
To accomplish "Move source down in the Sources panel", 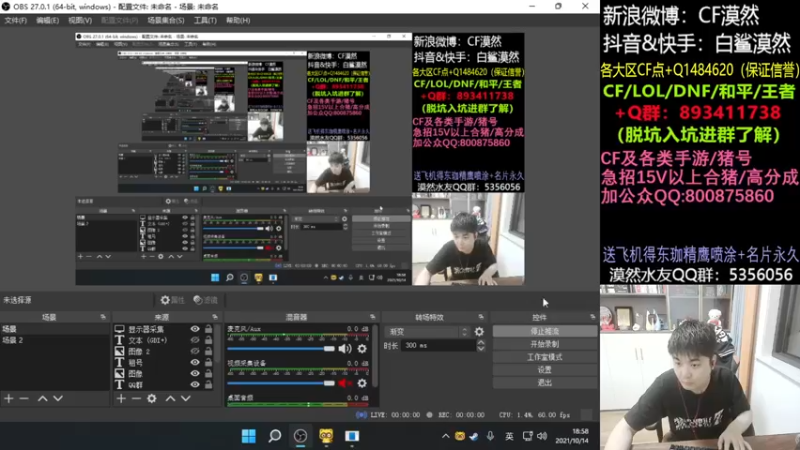I will pos(186,398).
